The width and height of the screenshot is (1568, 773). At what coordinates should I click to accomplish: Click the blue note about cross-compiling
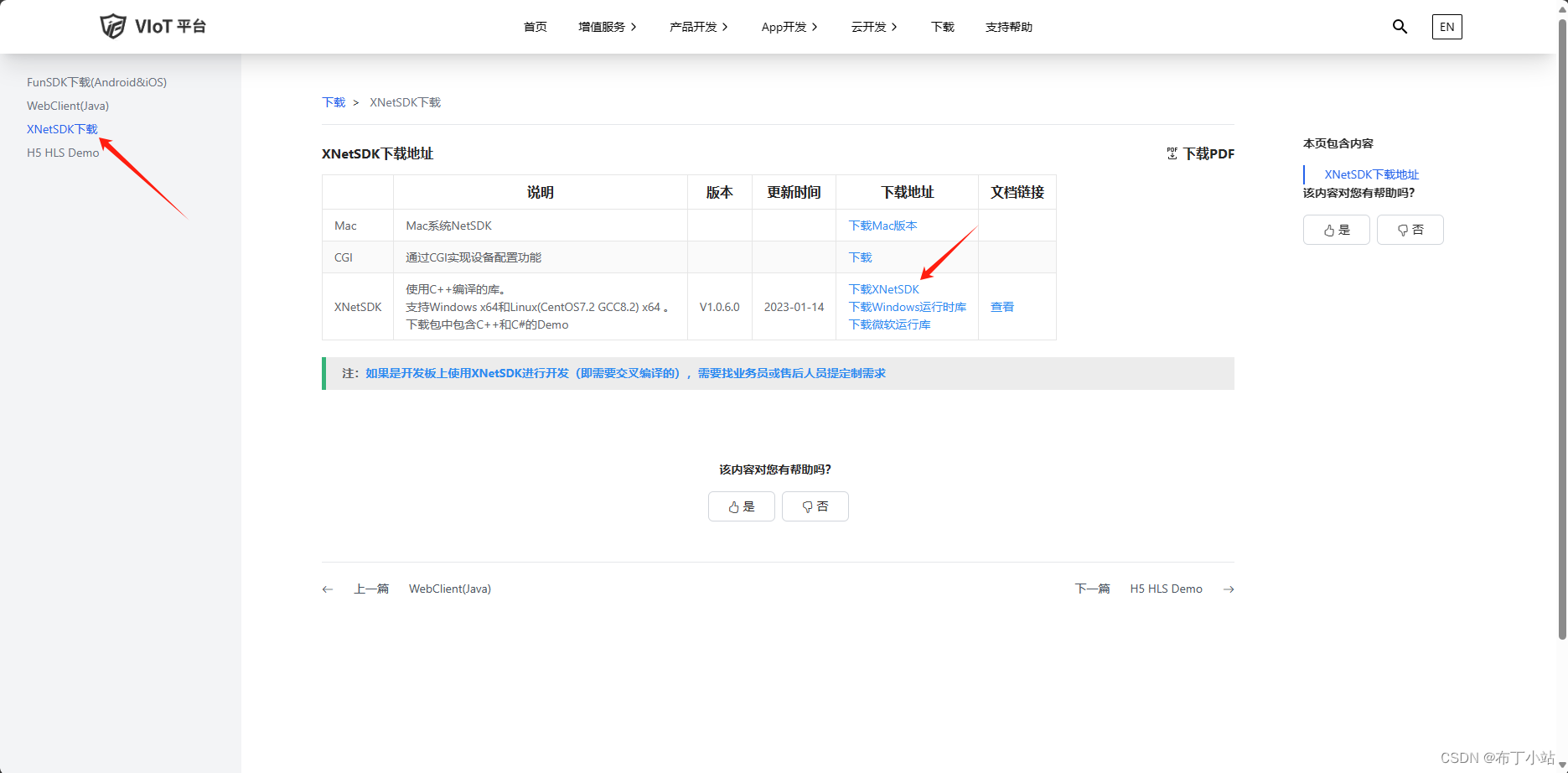pos(625,373)
